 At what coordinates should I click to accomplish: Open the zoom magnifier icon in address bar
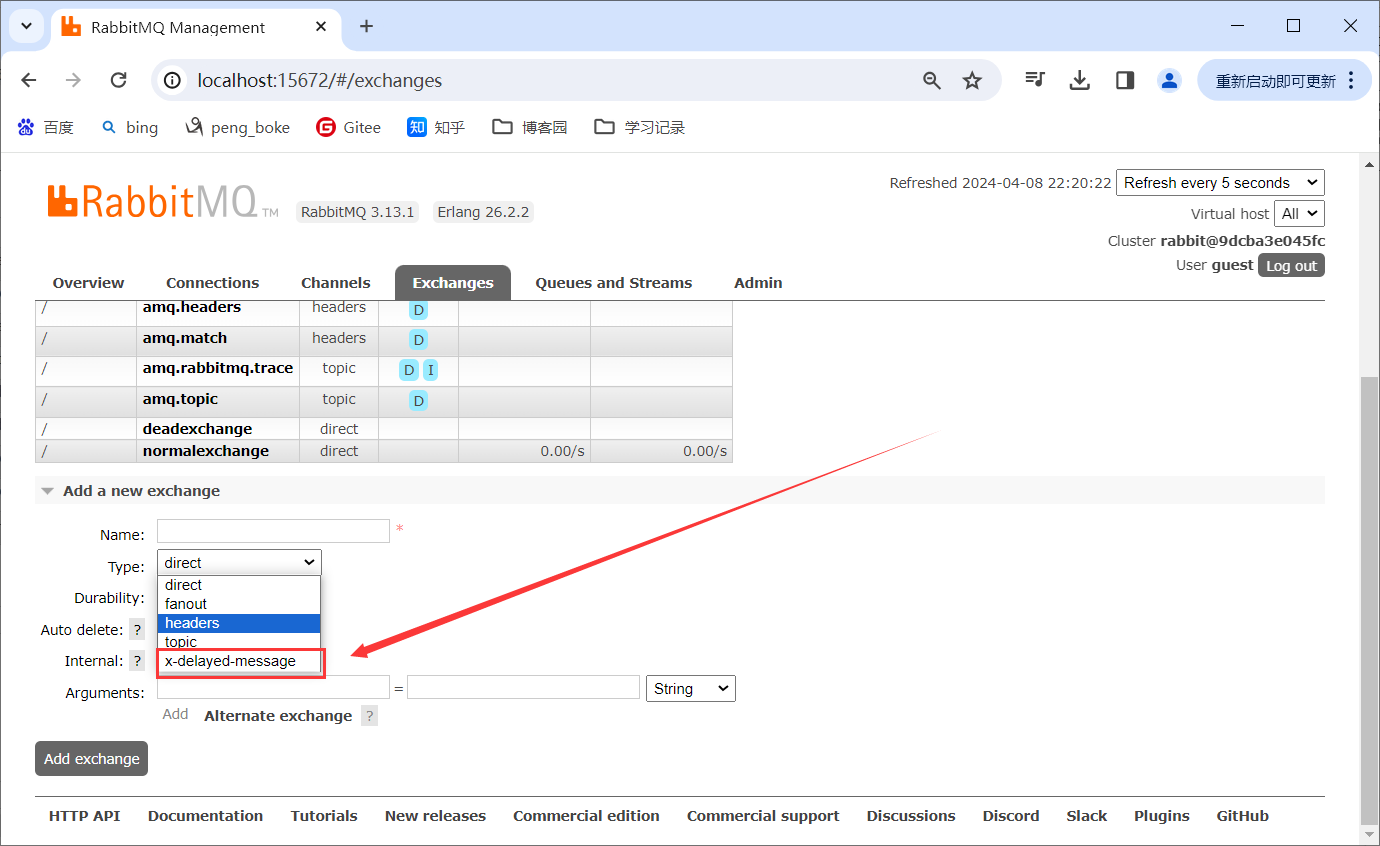coord(932,80)
